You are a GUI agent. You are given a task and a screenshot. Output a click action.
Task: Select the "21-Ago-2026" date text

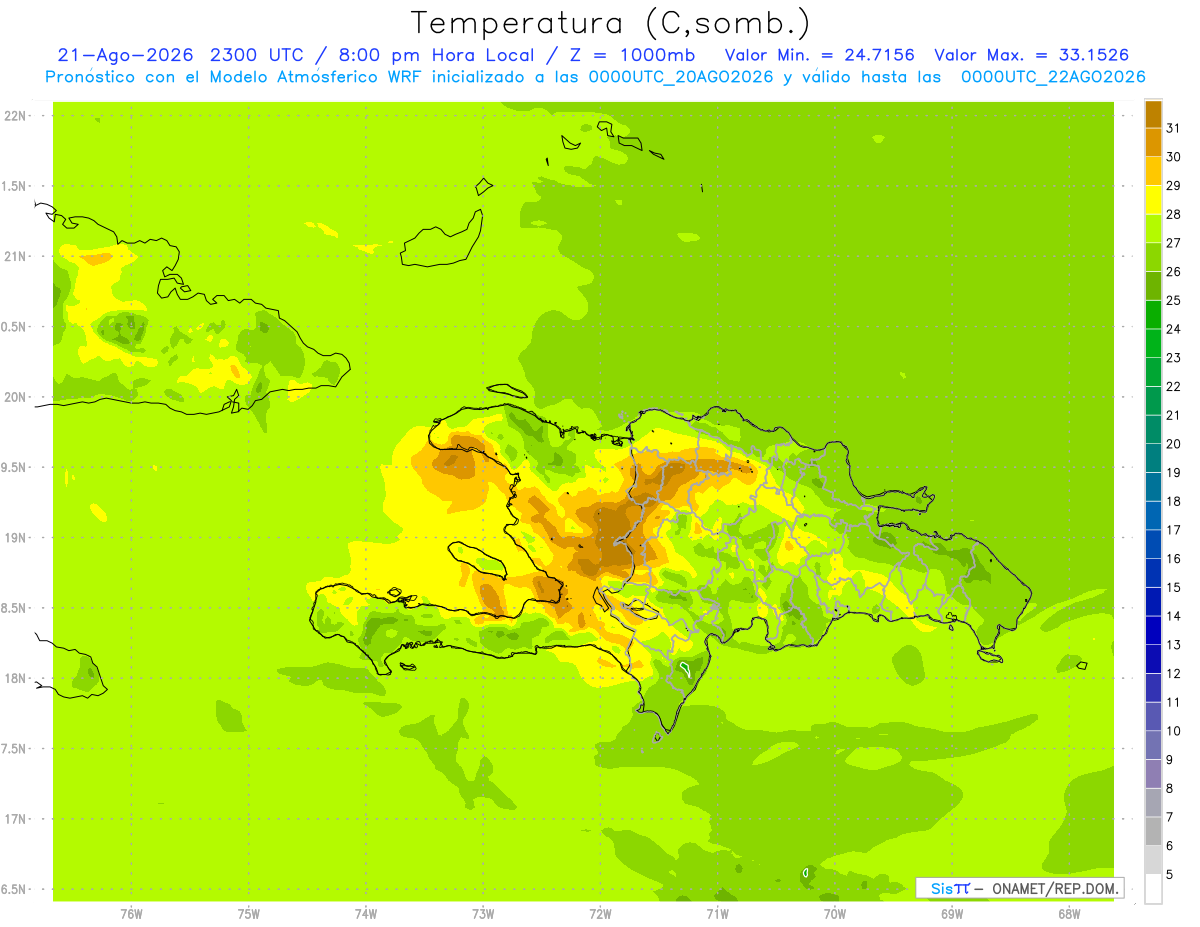[124, 55]
